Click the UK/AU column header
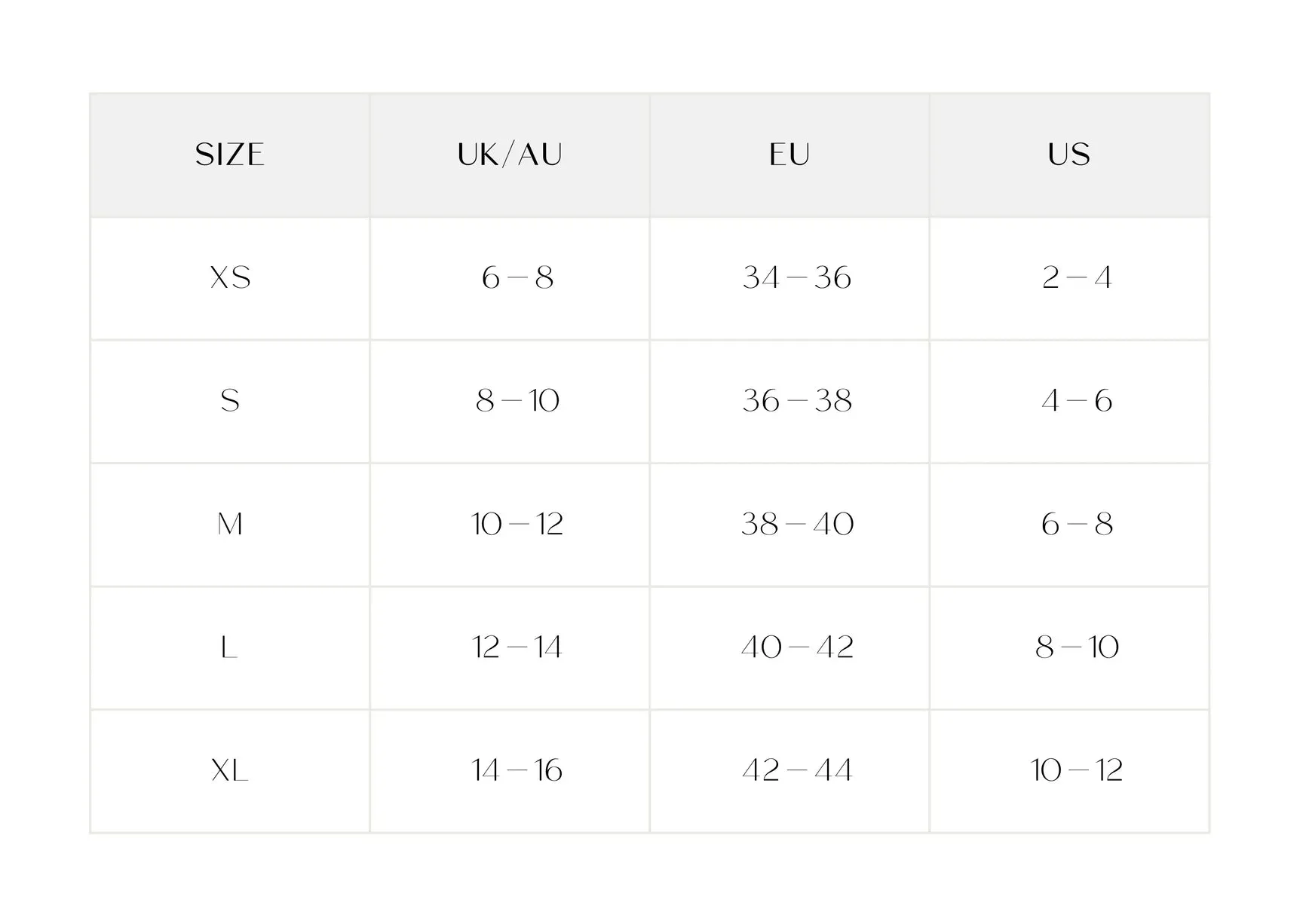Viewport: 1303px width, 924px height. tap(510, 155)
